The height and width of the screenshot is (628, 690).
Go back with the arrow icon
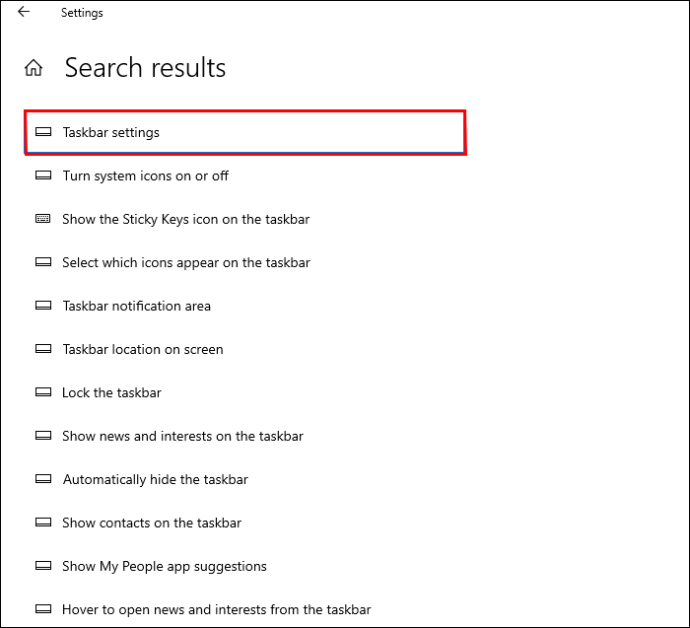pos(23,12)
